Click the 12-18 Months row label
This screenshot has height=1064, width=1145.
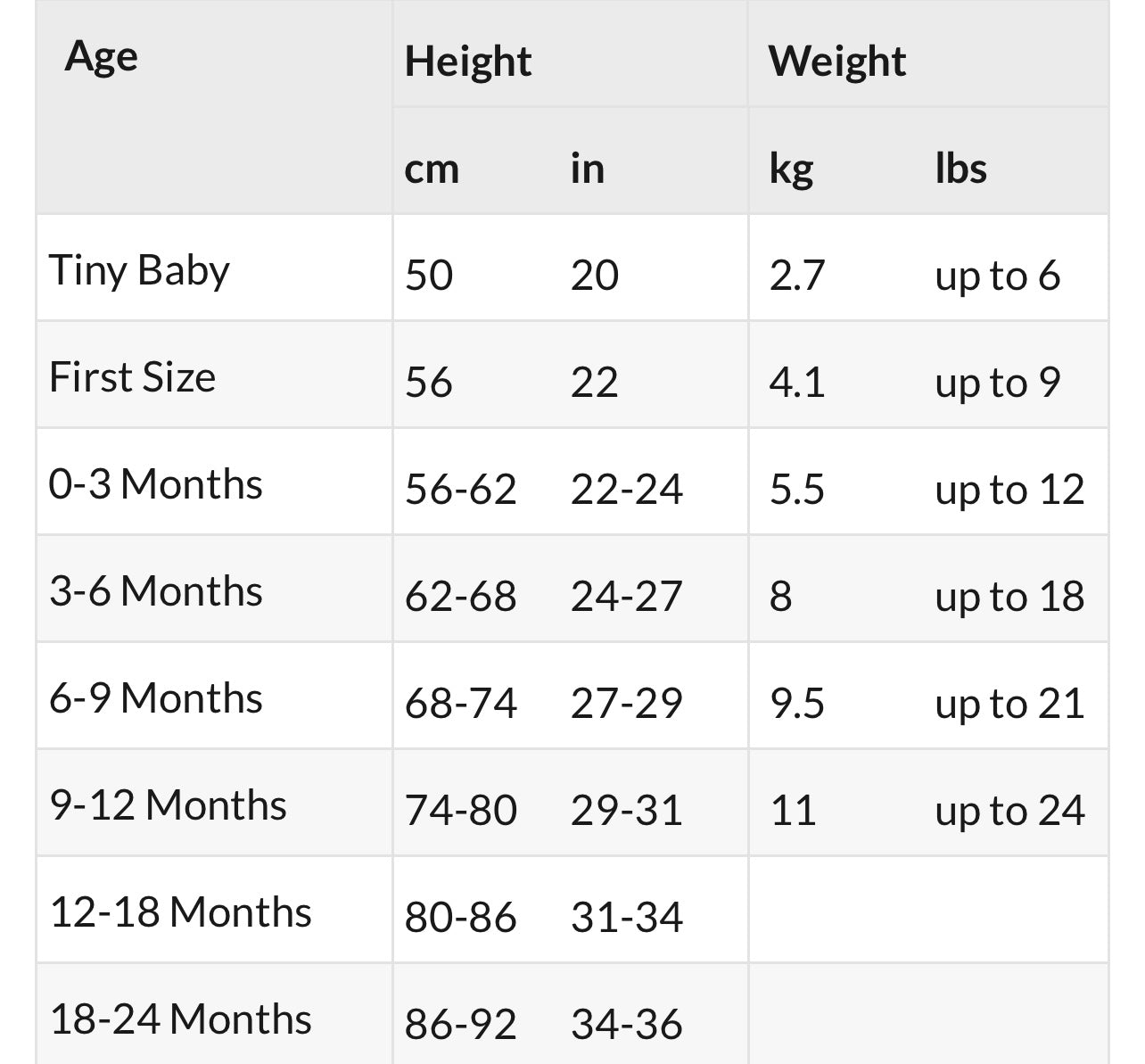coord(180,912)
